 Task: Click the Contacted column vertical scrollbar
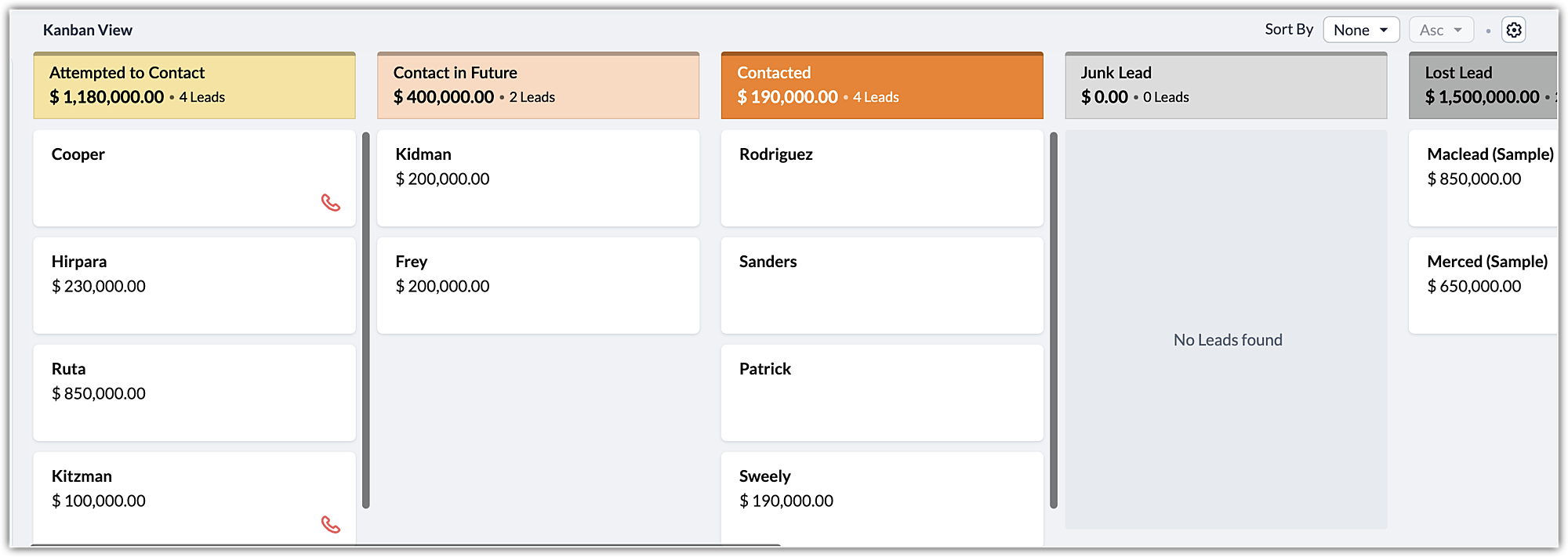(x=1054, y=320)
